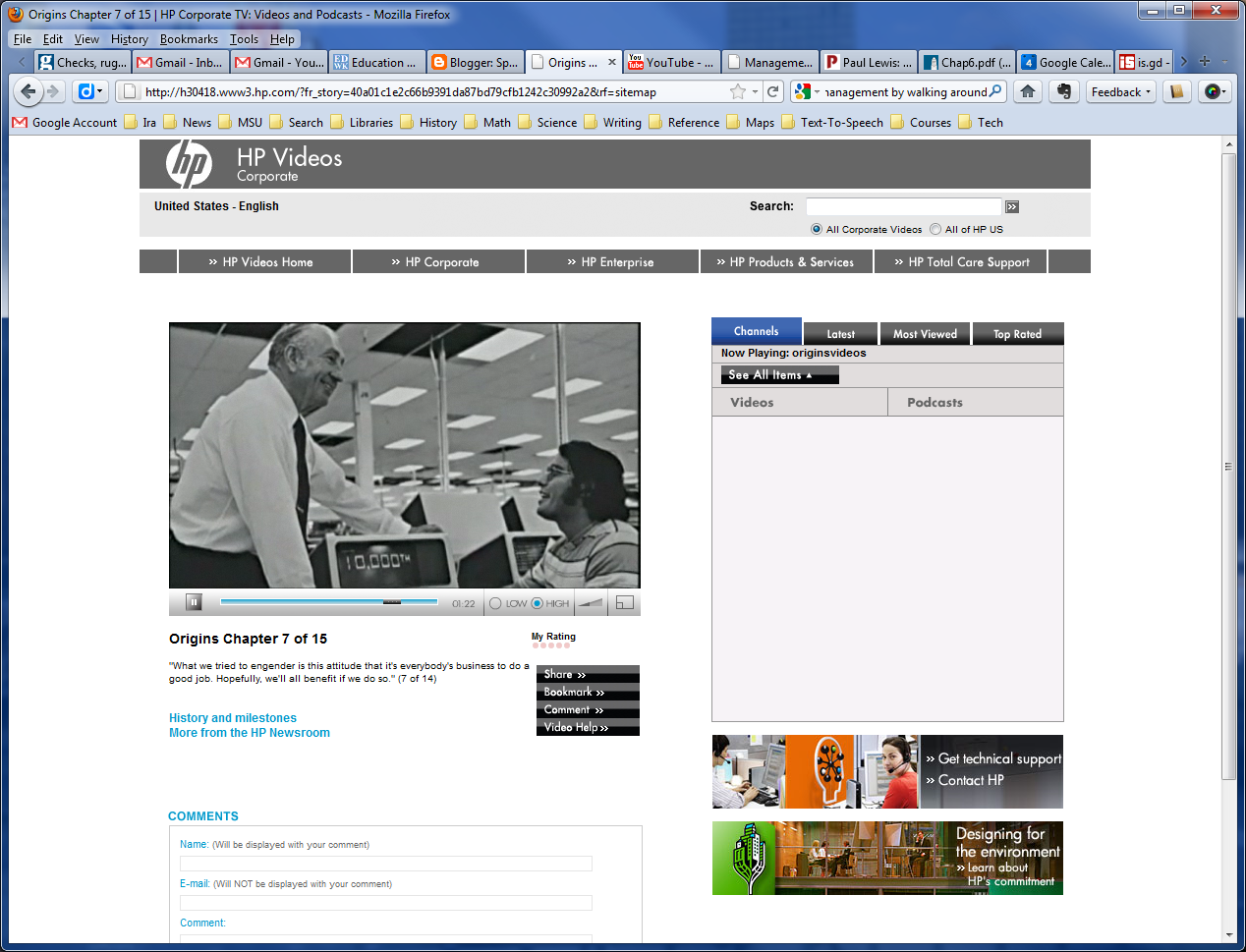
Task: Open the Libraries bookmarks folder
Action: [362, 123]
